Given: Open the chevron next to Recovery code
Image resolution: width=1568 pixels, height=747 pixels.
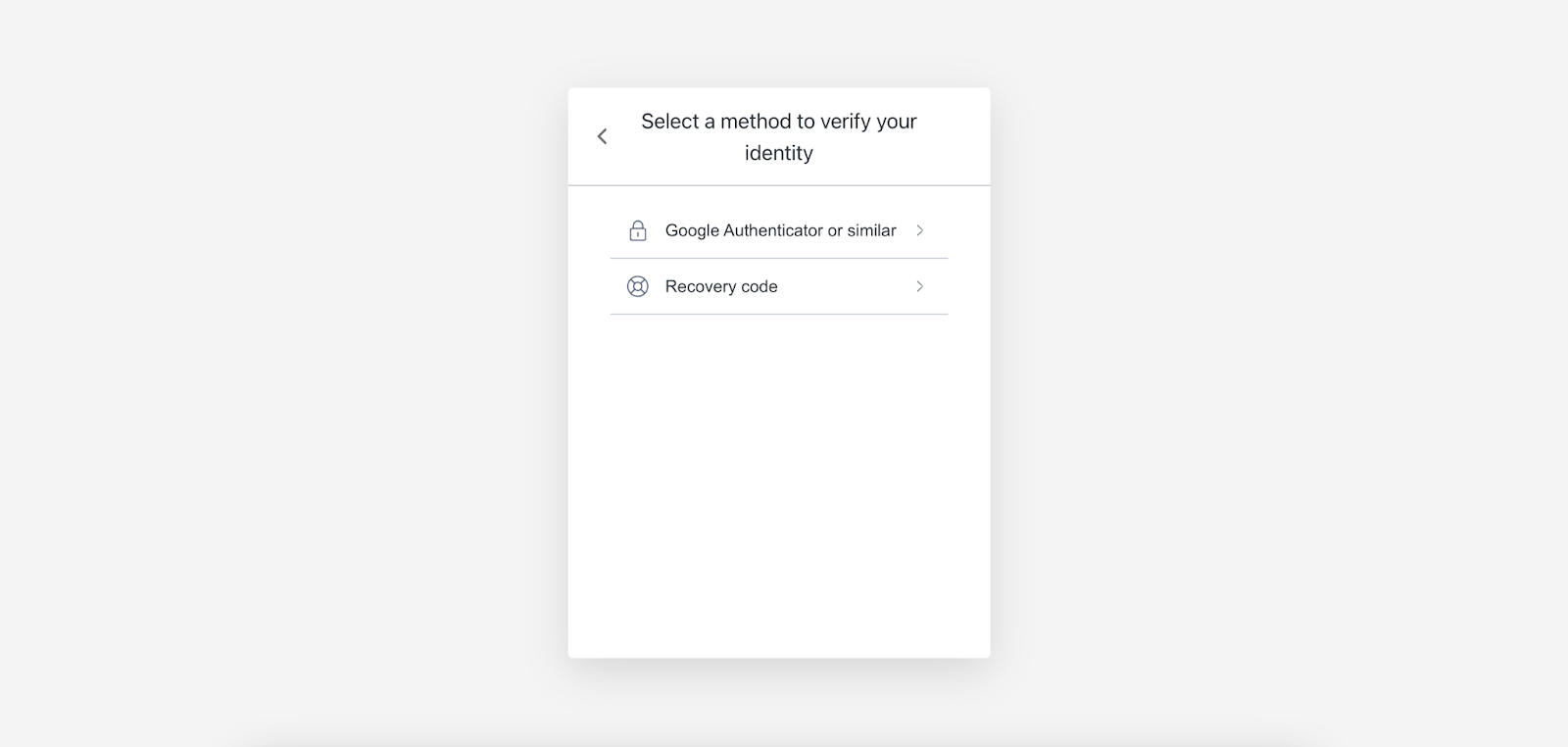Looking at the screenshot, I should [x=919, y=286].
